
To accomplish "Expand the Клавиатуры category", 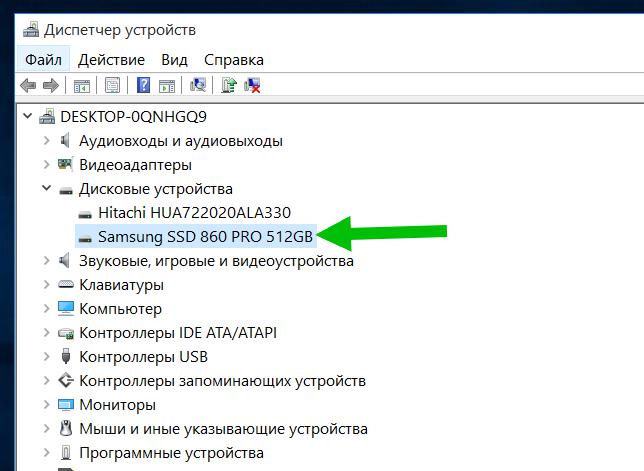I will coord(46,284).
